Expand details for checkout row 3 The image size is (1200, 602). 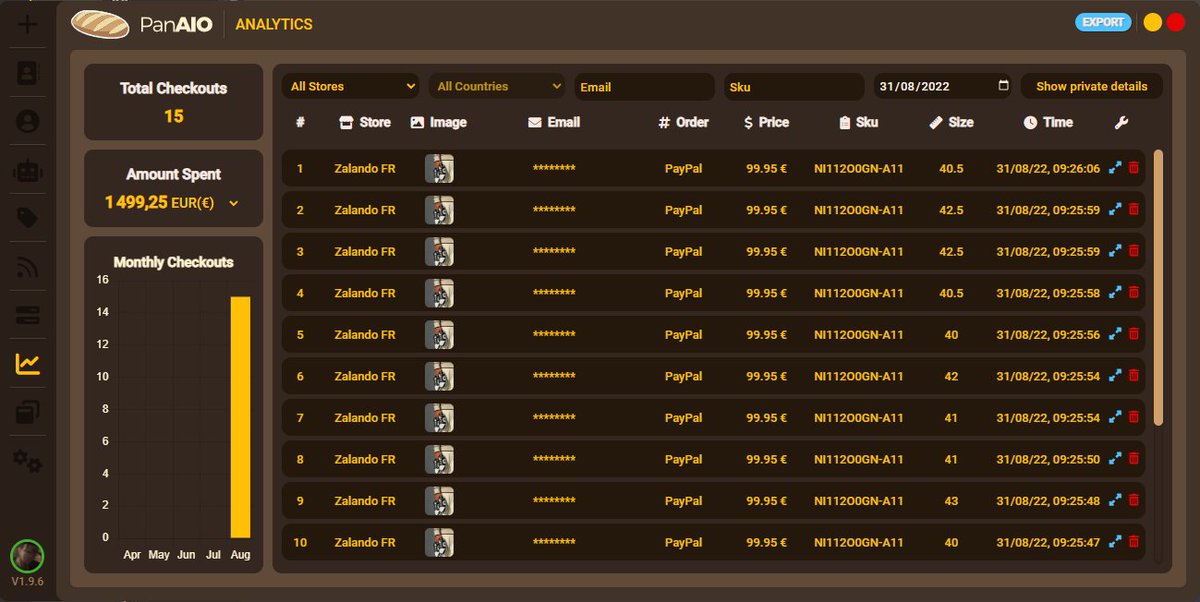coord(1115,251)
